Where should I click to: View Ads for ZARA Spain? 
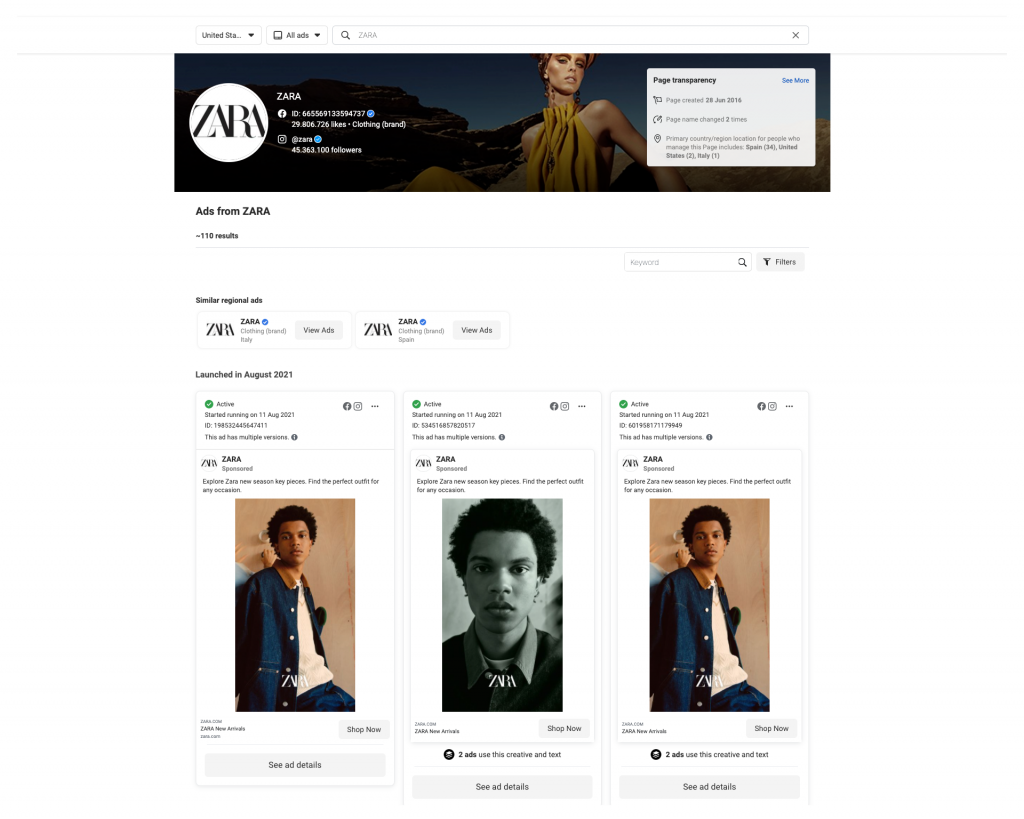477,330
